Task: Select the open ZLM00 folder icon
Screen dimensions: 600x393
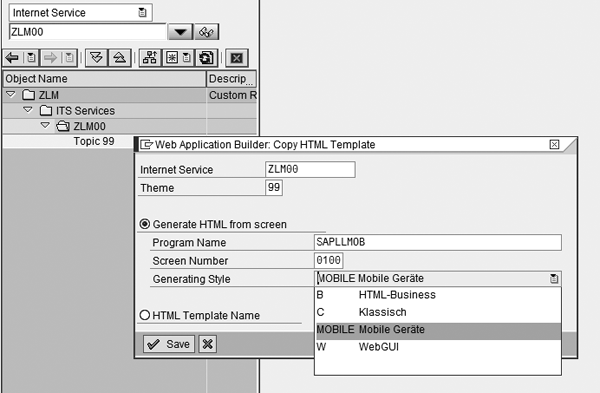Action: (x=63, y=126)
